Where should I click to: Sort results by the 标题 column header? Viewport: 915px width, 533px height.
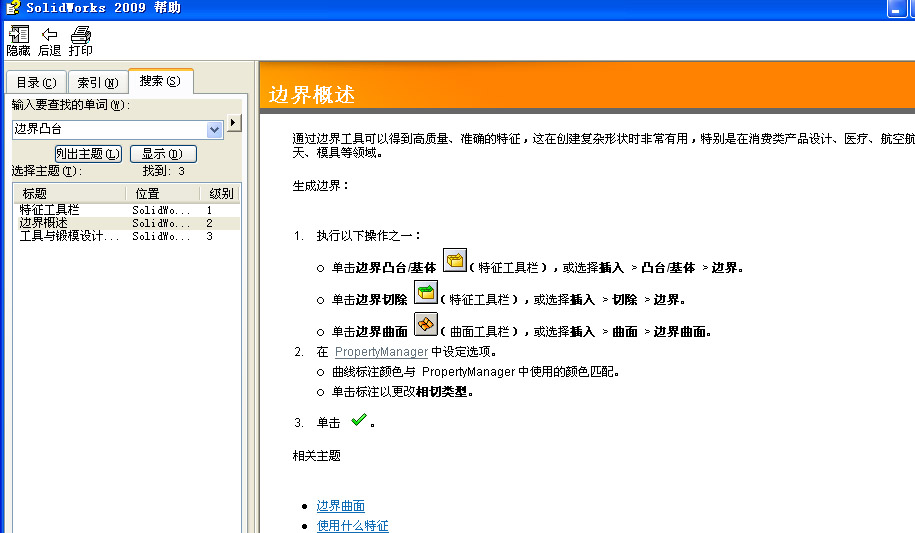(x=69, y=193)
